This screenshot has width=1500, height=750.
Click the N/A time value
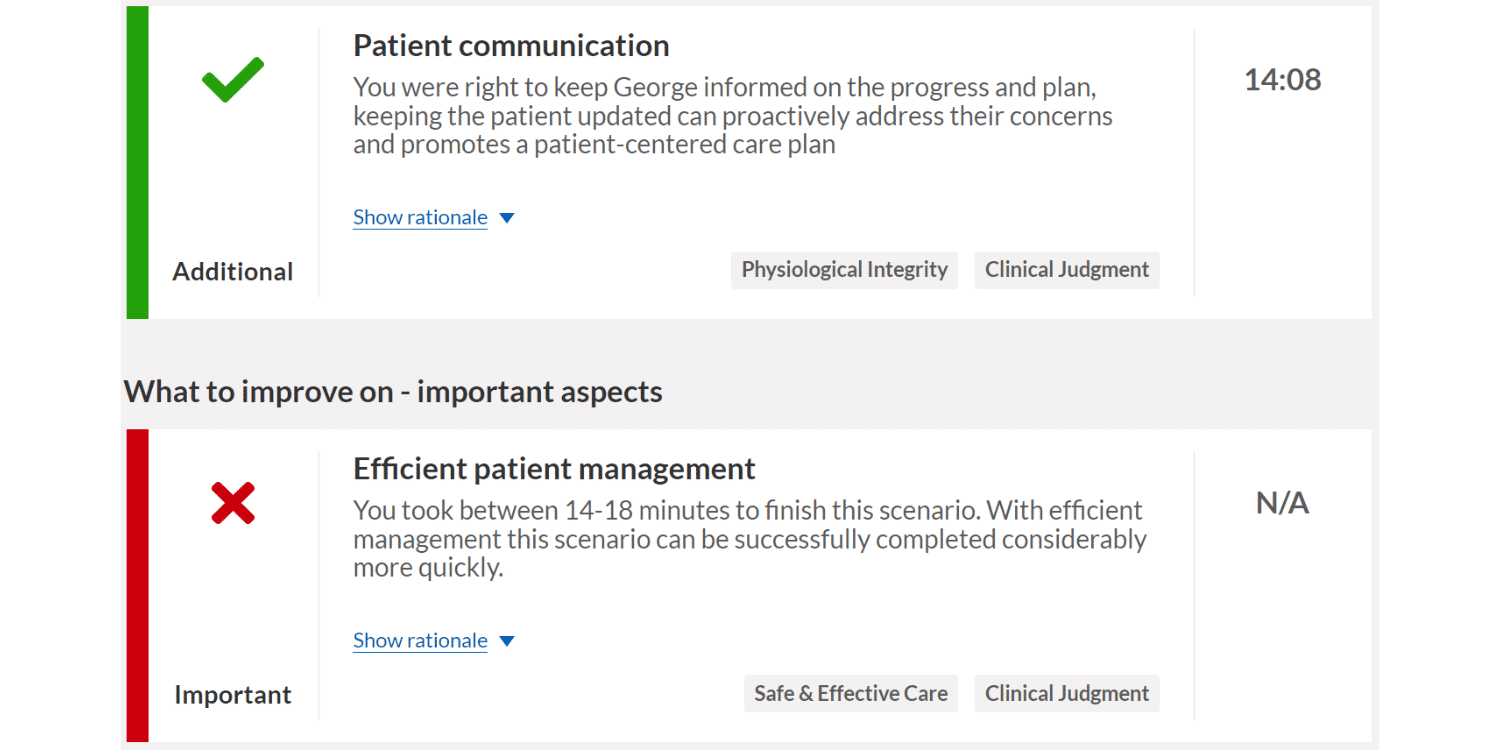click(x=1282, y=503)
